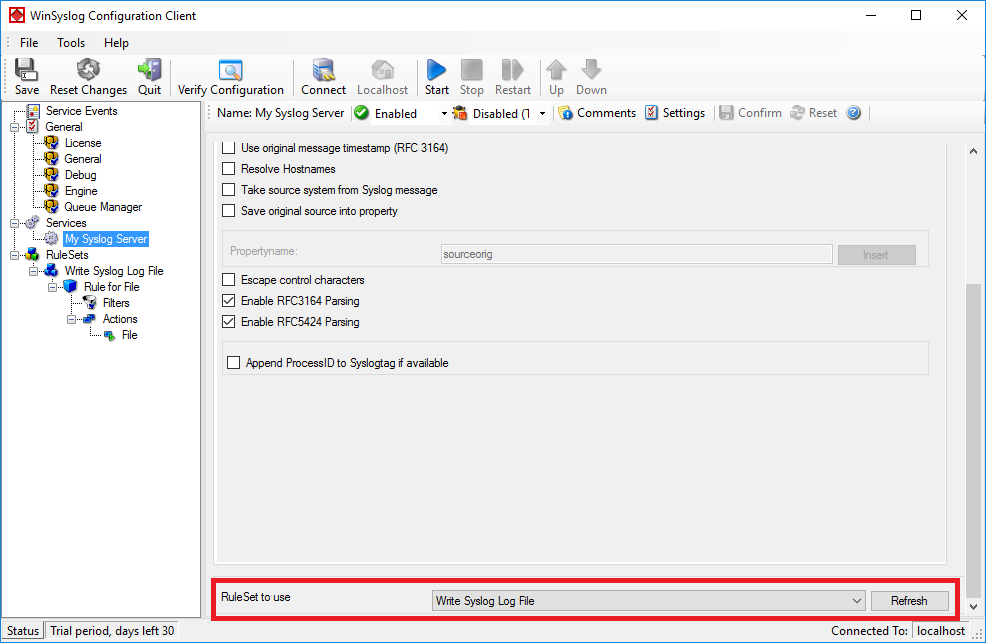Viewport: 986px width, 643px height.
Task: Select Engine node in tree
Action: [x=80, y=191]
